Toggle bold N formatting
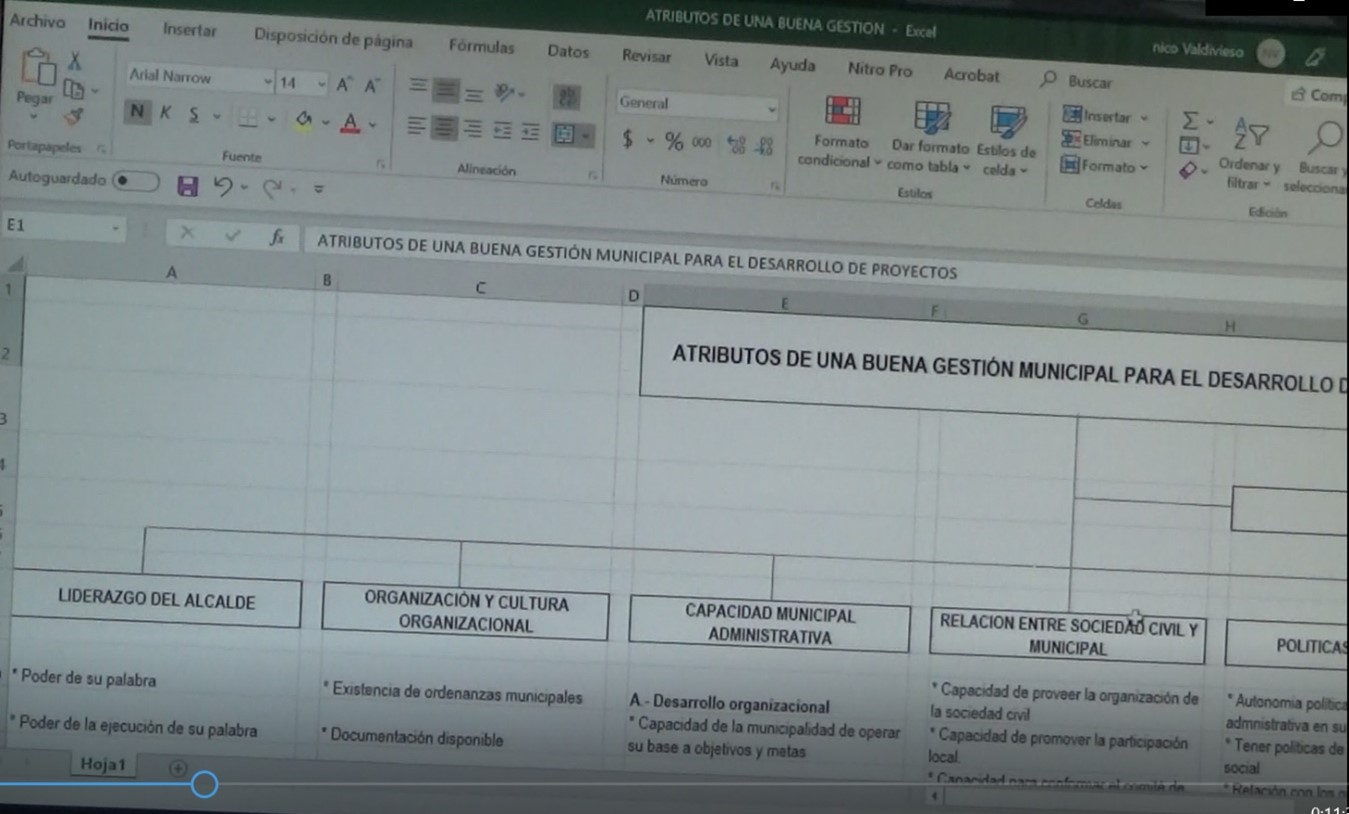Viewport: 1349px width, 814px height. click(137, 112)
